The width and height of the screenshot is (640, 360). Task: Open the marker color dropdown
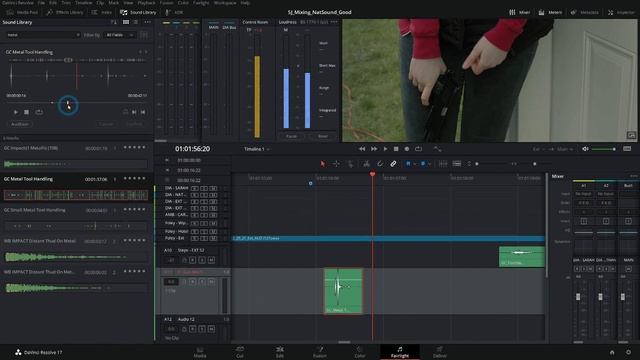(x=429, y=164)
